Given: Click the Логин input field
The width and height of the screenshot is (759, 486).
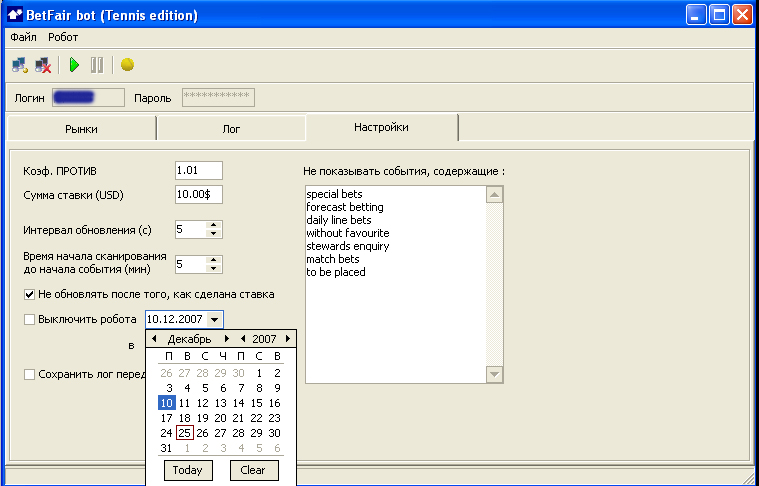Looking at the screenshot, I should [x=88, y=97].
